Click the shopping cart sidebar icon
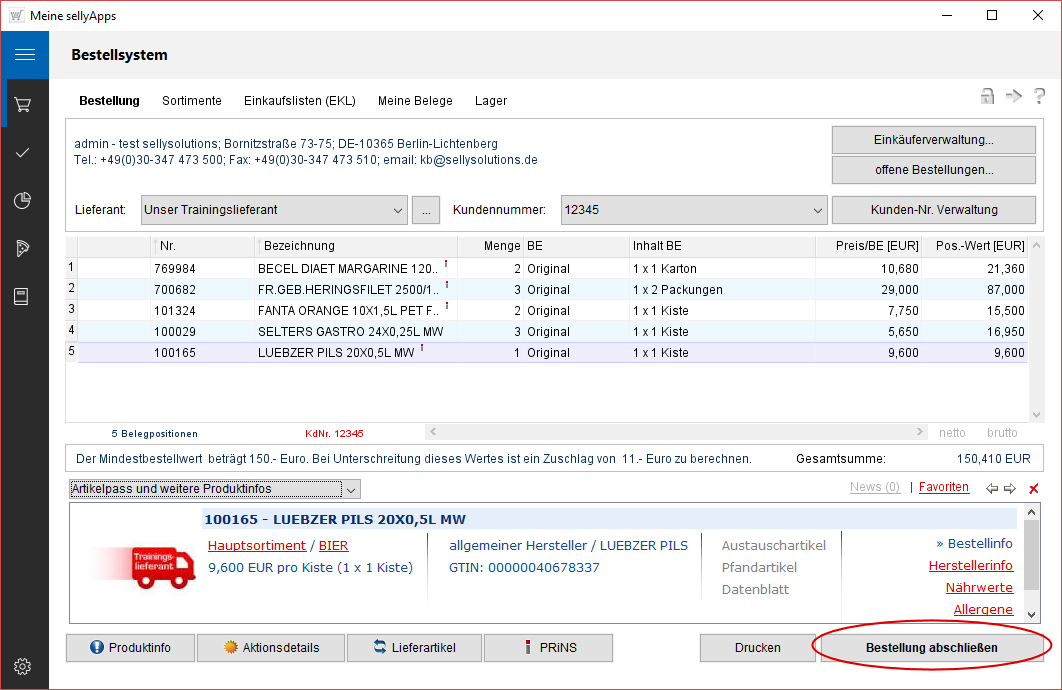The height and width of the screenshot is (690, 1062). [24, 104]
